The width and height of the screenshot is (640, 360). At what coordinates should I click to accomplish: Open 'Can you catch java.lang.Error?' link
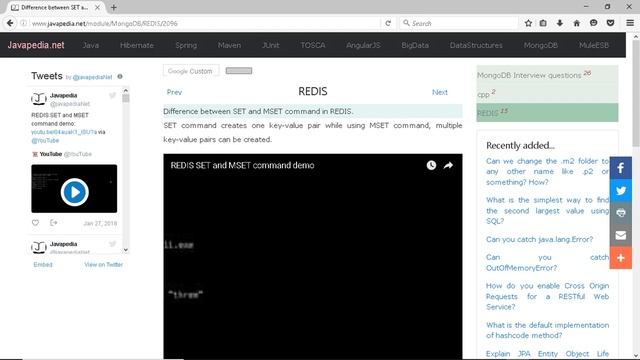tap(539, 239)
